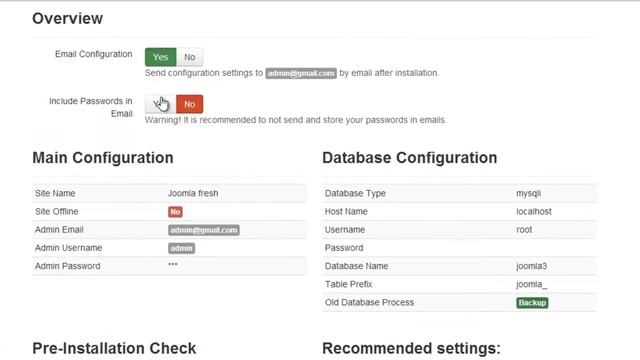Screen dimensions: 640x360
Task: Click the Password label in Database Configuration
Action: coord(344,248)
